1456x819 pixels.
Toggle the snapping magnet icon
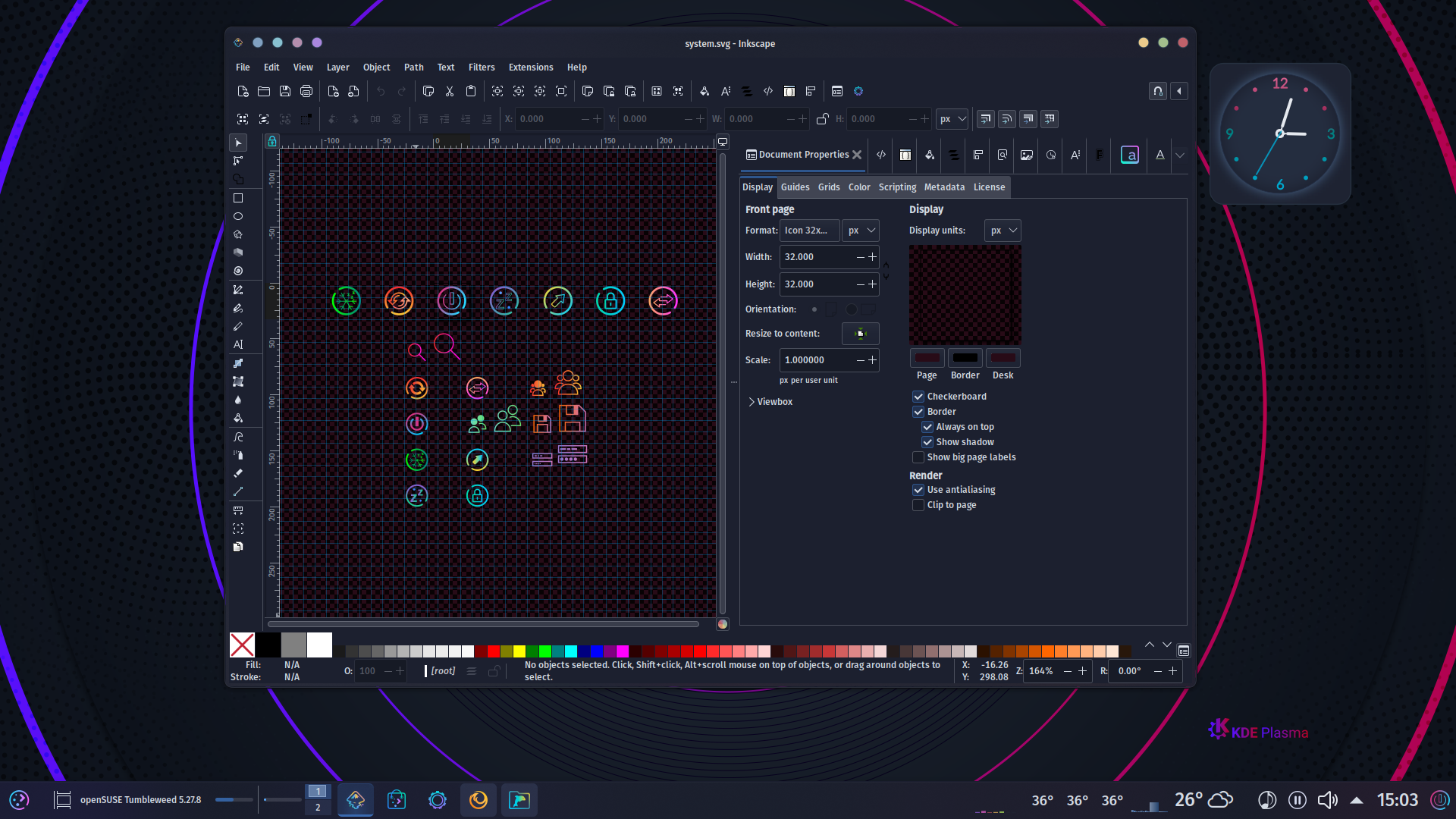point(1158,91)
